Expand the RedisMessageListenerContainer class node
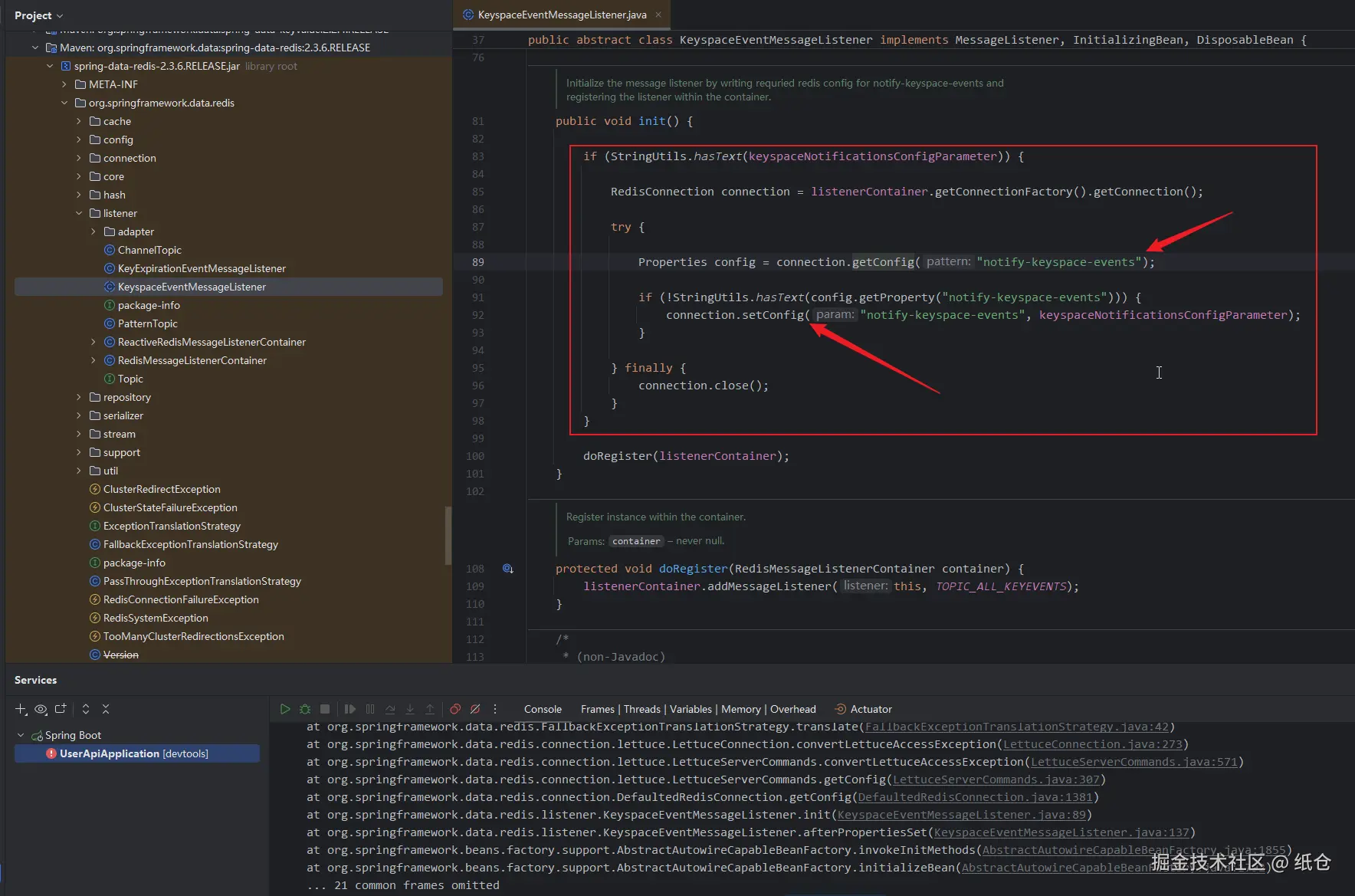1355x896 pixels. click(x=94, y=360)
